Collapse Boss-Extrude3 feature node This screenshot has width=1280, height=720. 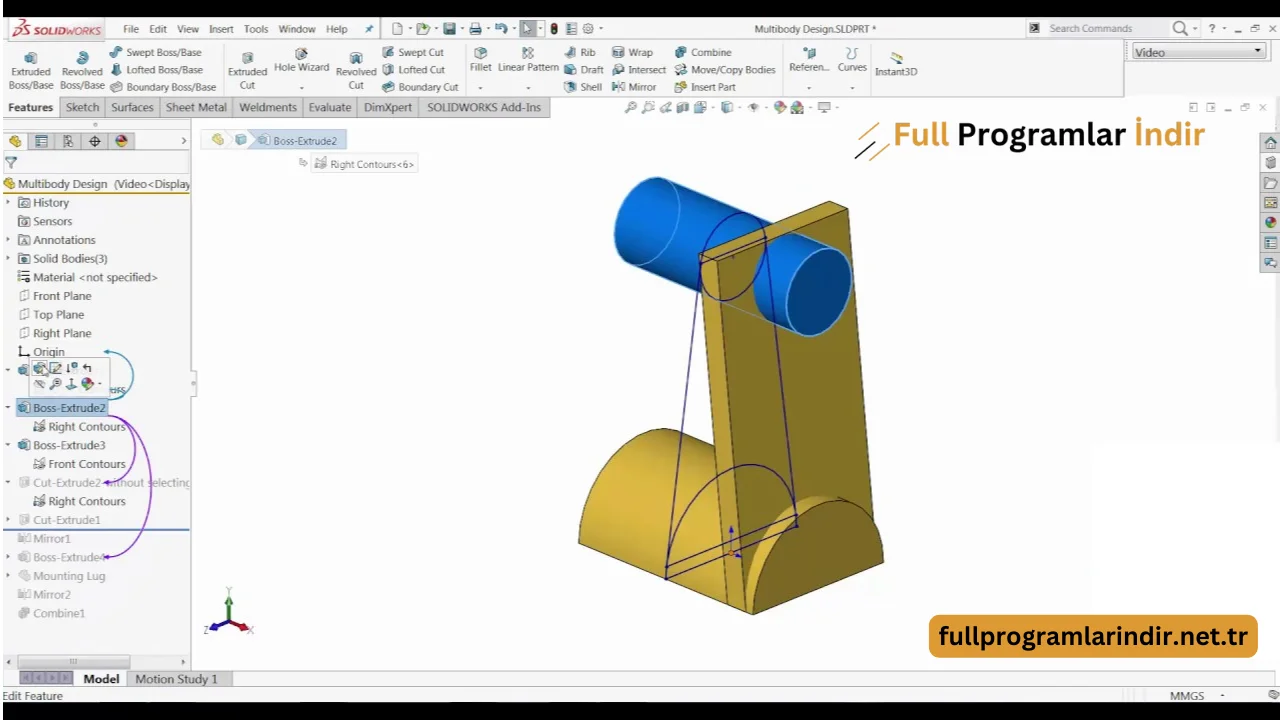tap(9, 445)
